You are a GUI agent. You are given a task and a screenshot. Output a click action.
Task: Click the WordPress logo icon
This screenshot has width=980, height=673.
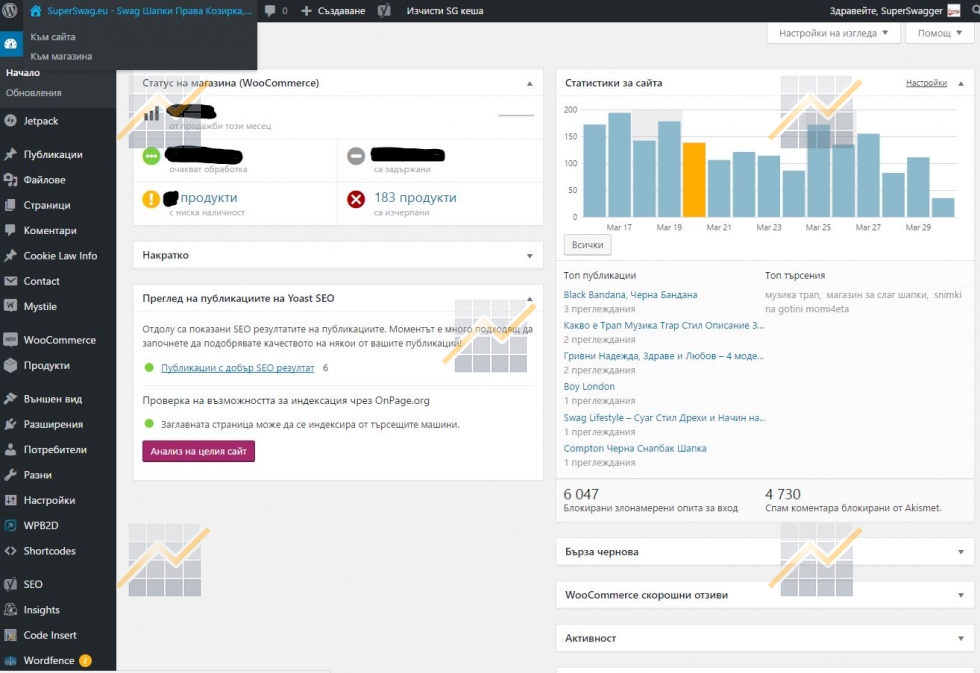tap(9, 11)
